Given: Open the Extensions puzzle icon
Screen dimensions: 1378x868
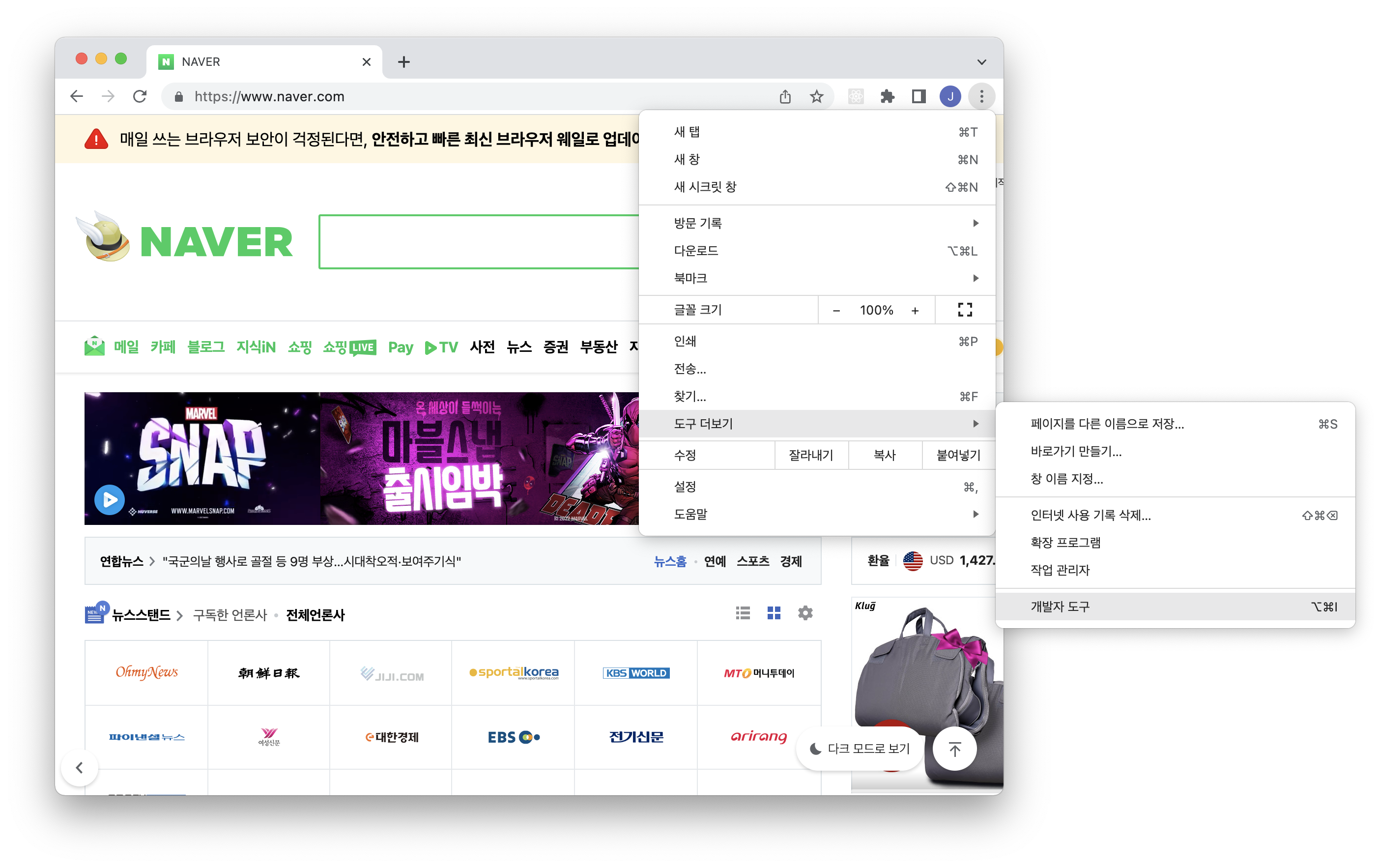Looking at the screenshot, I should (x=887, y=97).
